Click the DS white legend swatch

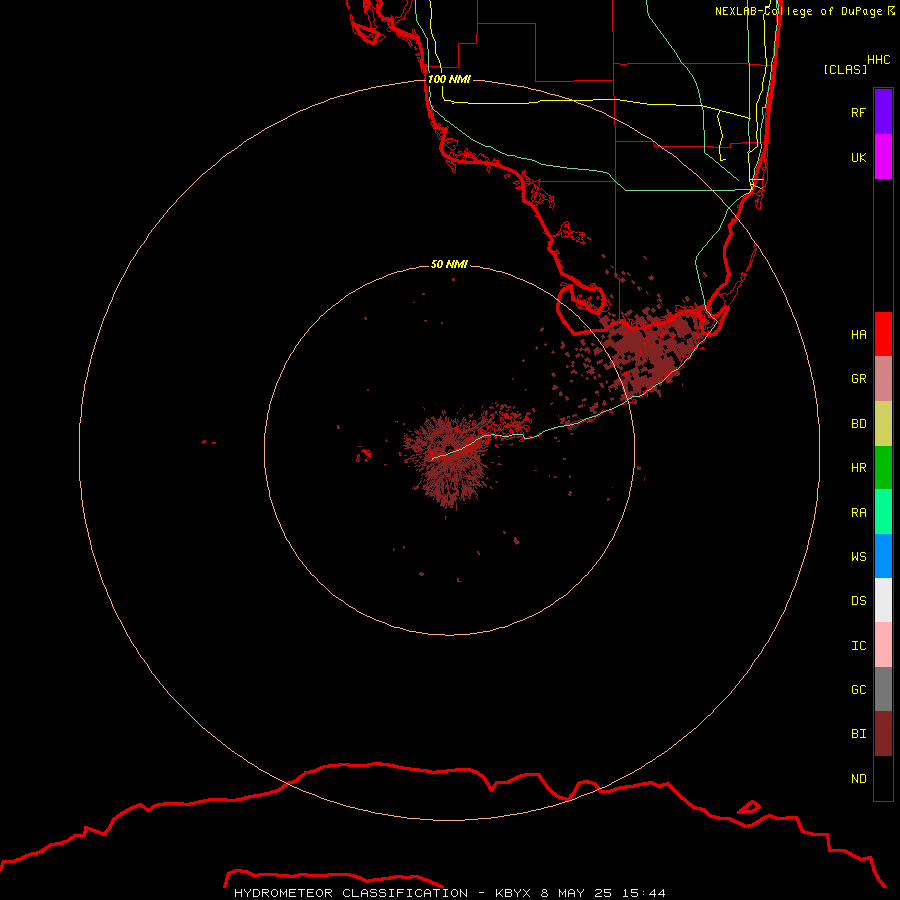(883, 600)
